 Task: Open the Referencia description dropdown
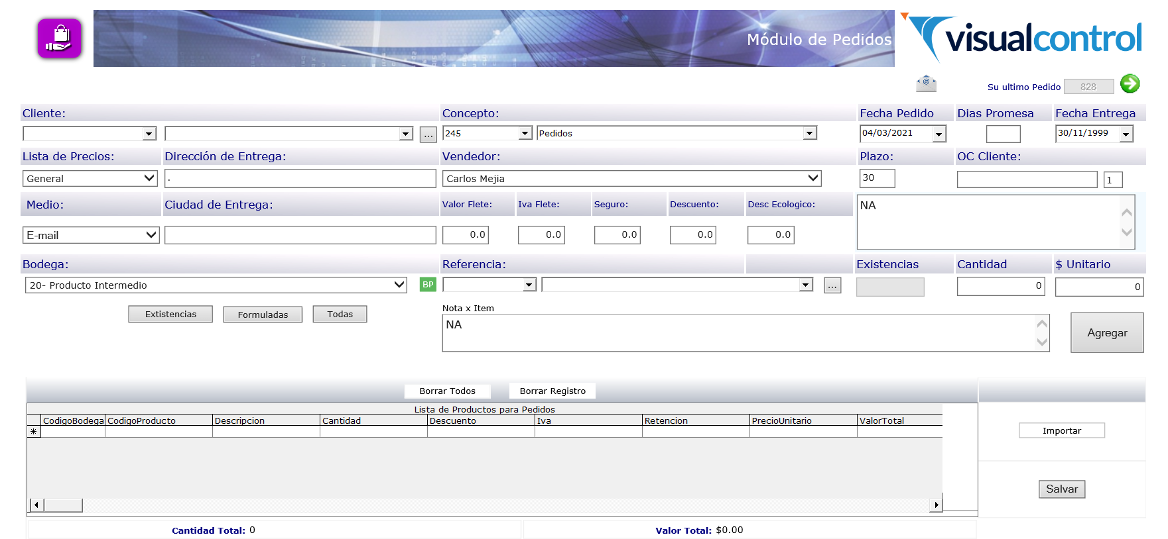tap(804, 285)
